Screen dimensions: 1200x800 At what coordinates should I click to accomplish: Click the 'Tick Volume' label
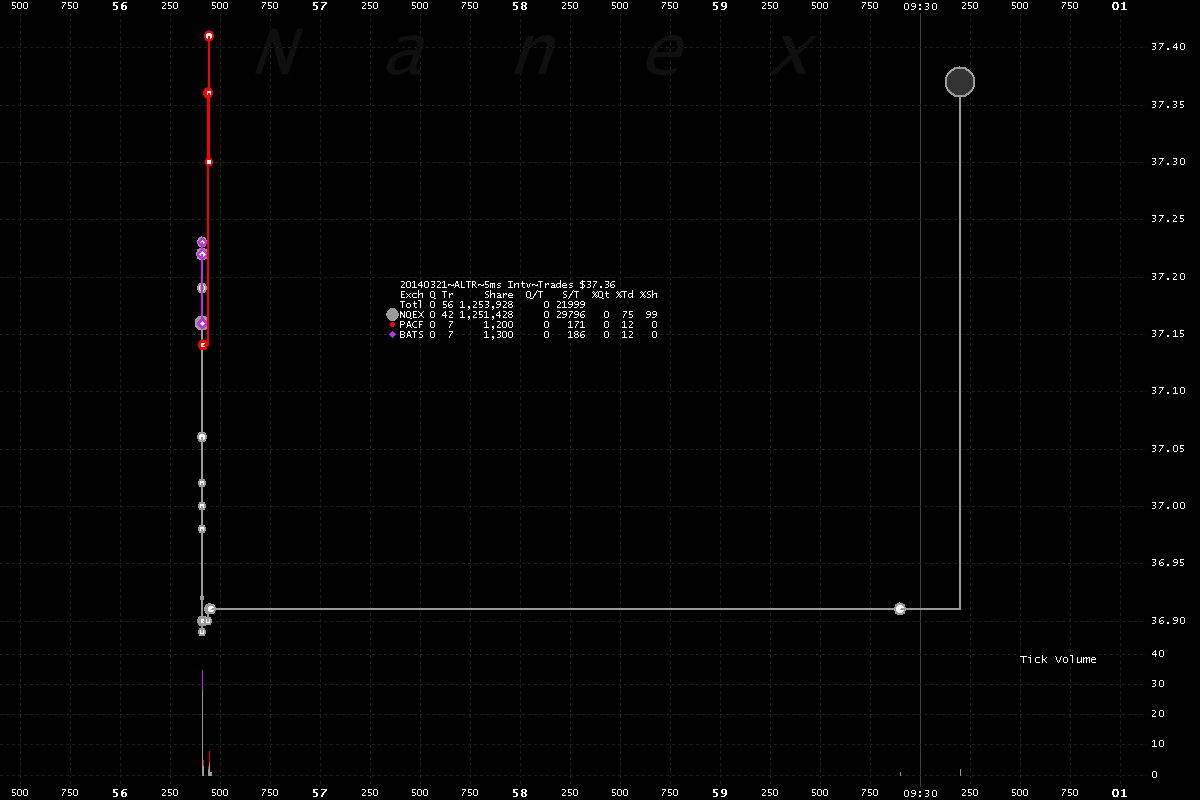[x=1058, y=659]
